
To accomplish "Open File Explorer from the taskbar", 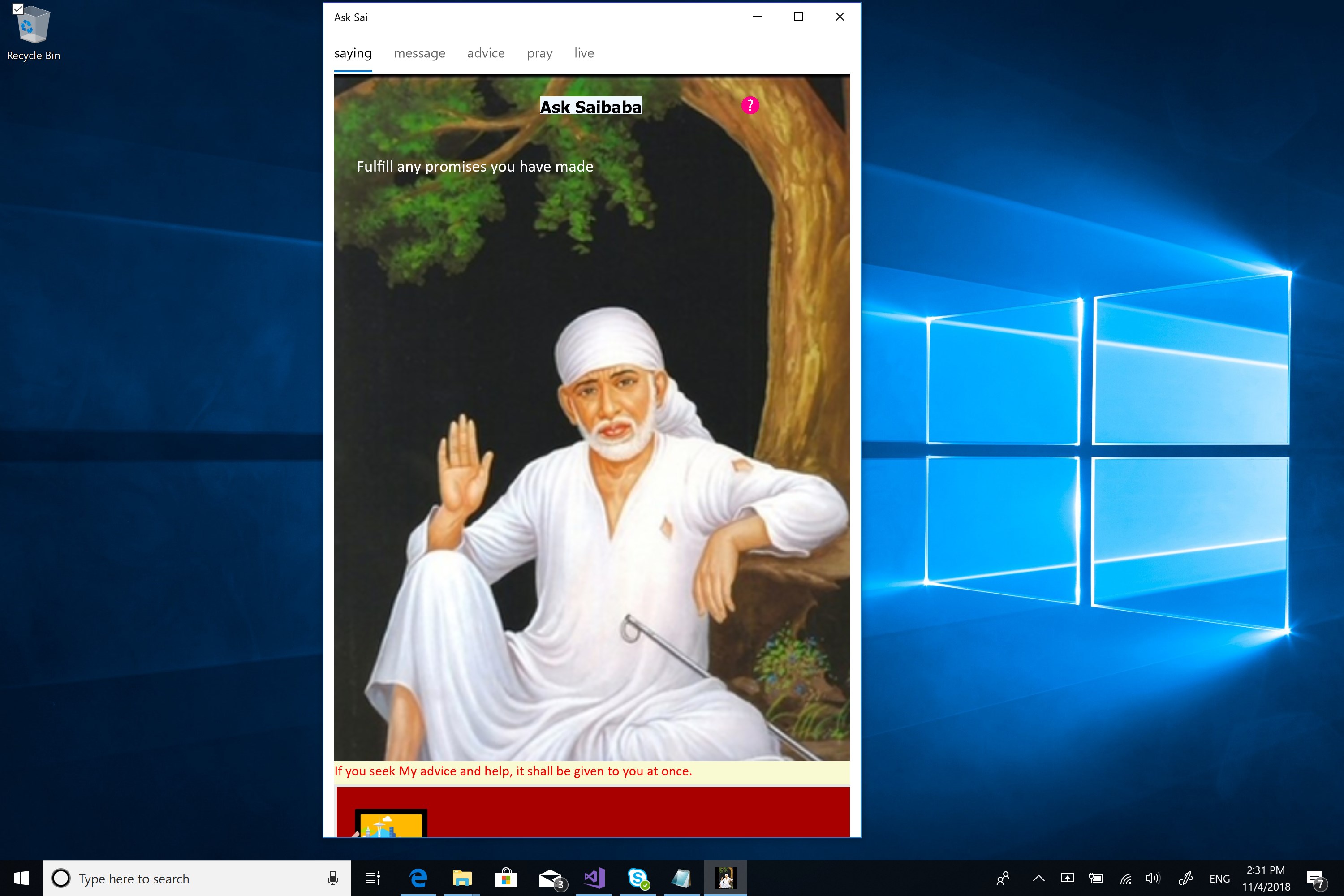I will point(462,878).
